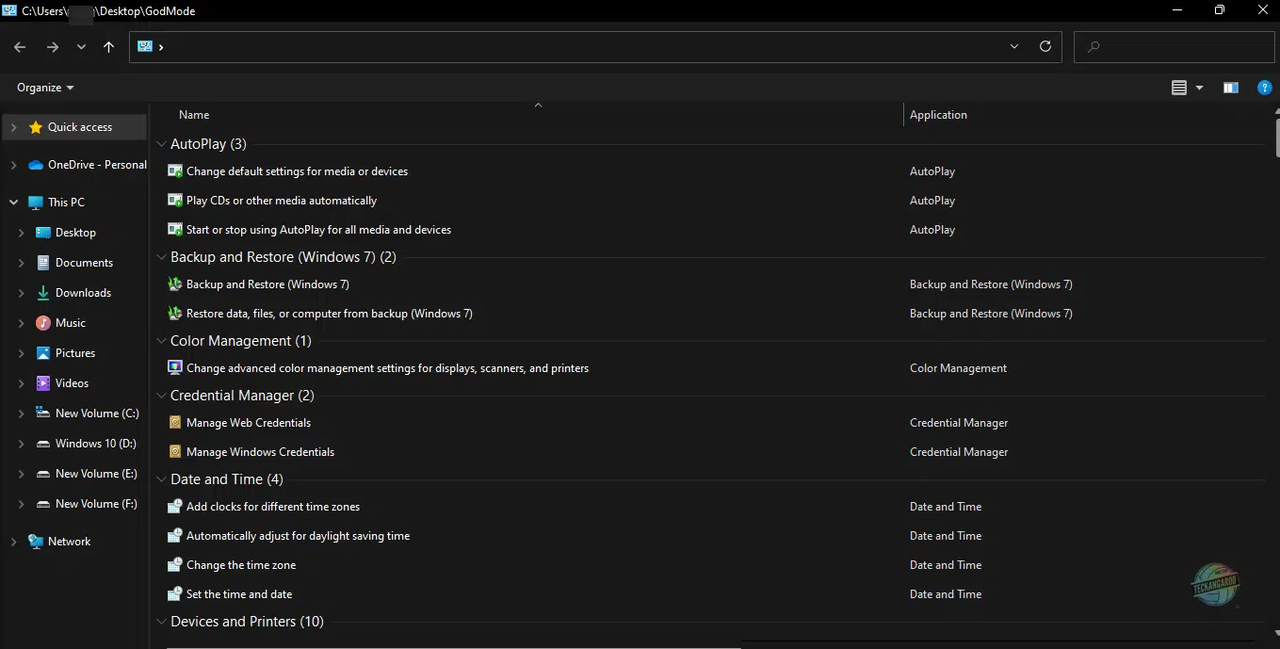The width and height of the screenshot is (1280, 649).
Task: Open the recent locations dropdown
Action: [x=81, y=47]
